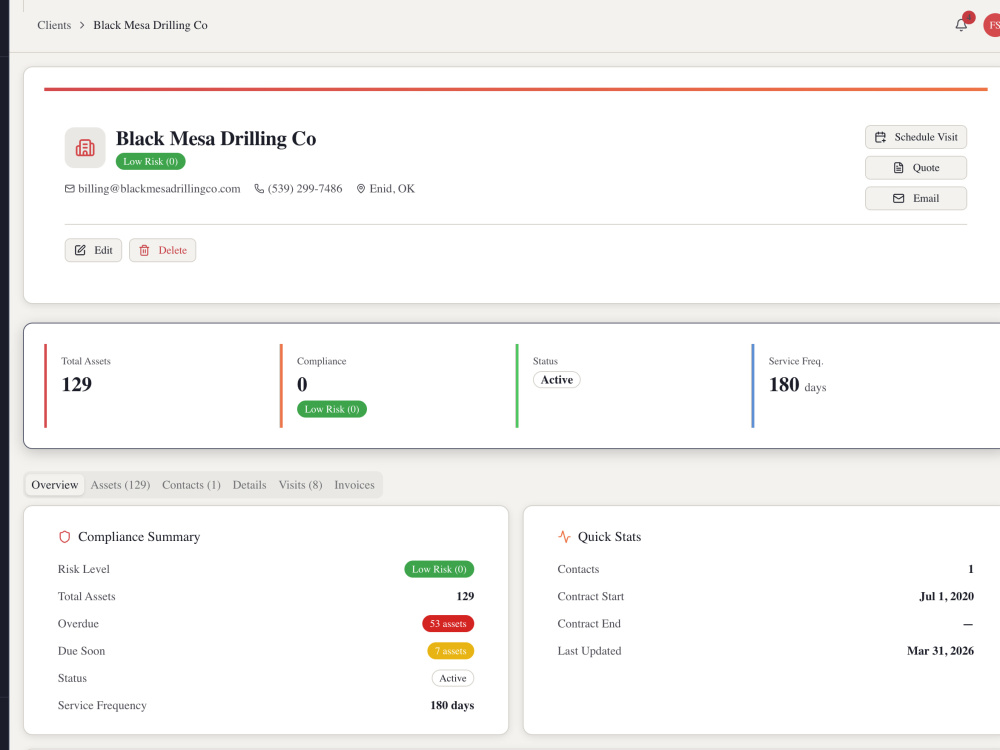Click the Compliance Summary heading
The height and width of the screenshot is (750, 1000).
pos(139,537)
